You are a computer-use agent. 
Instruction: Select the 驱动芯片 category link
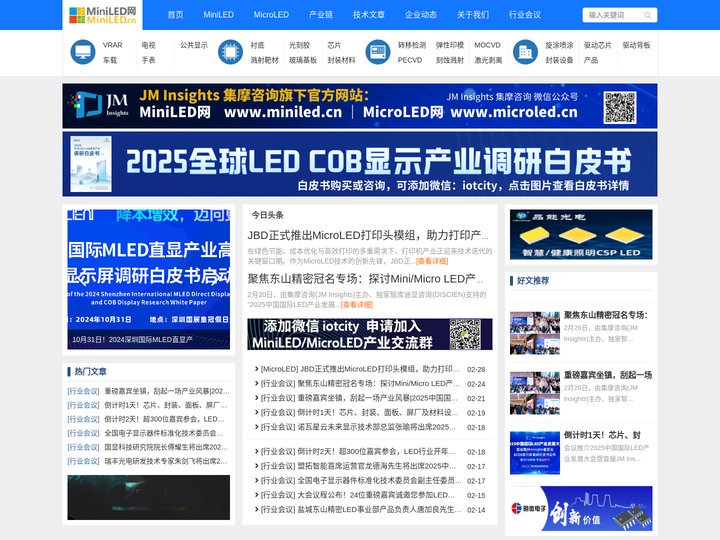597,45
